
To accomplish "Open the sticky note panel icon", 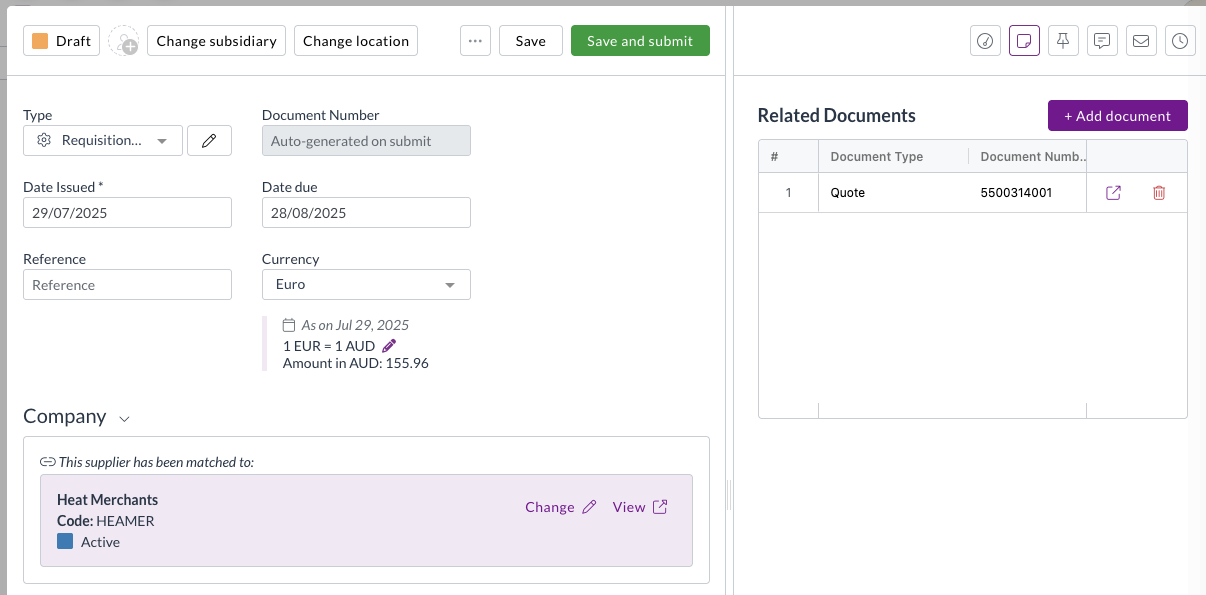I will tap(1024, 41).
